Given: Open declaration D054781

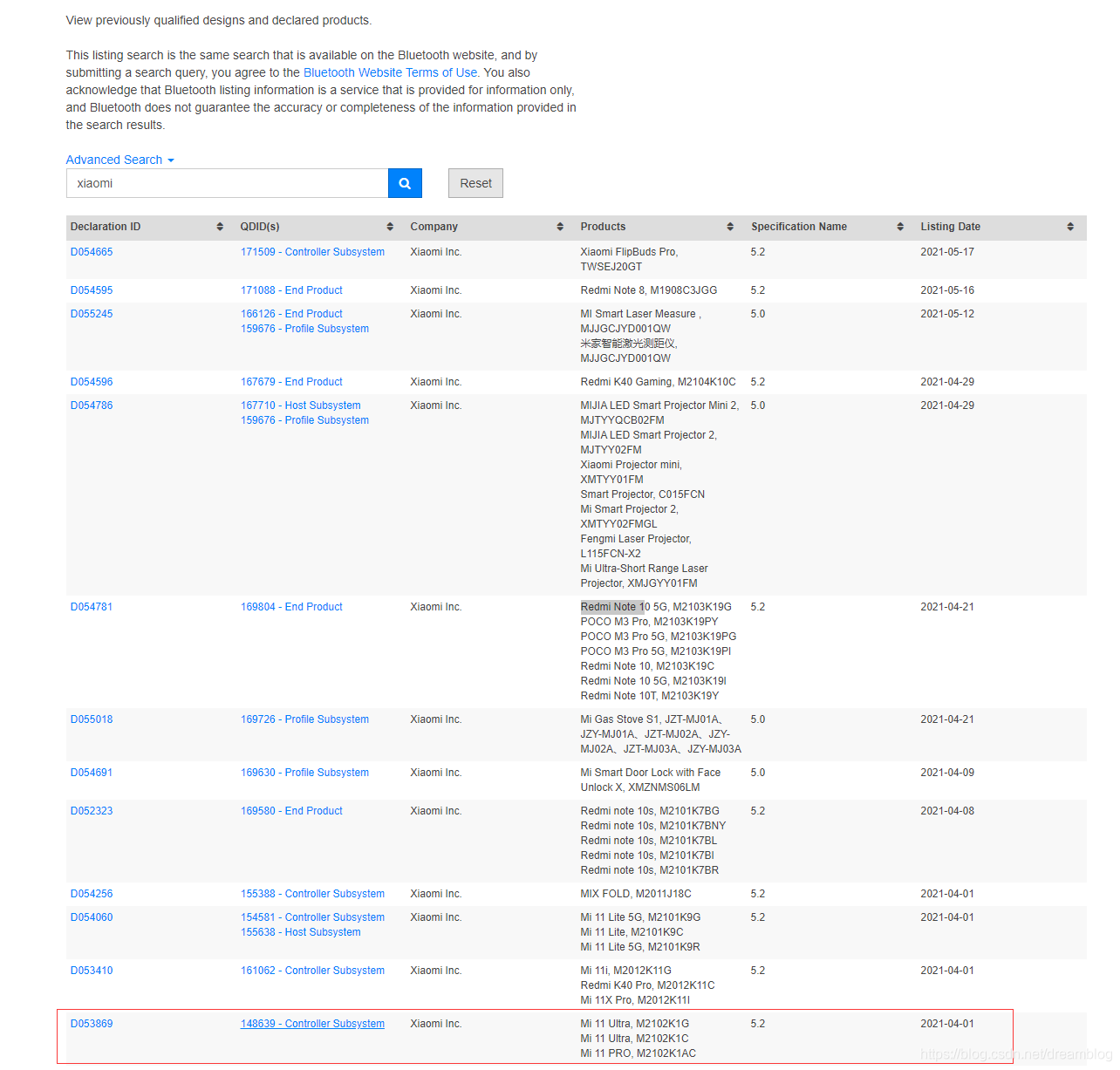Looking at the screenshot, I should (92, 607).
